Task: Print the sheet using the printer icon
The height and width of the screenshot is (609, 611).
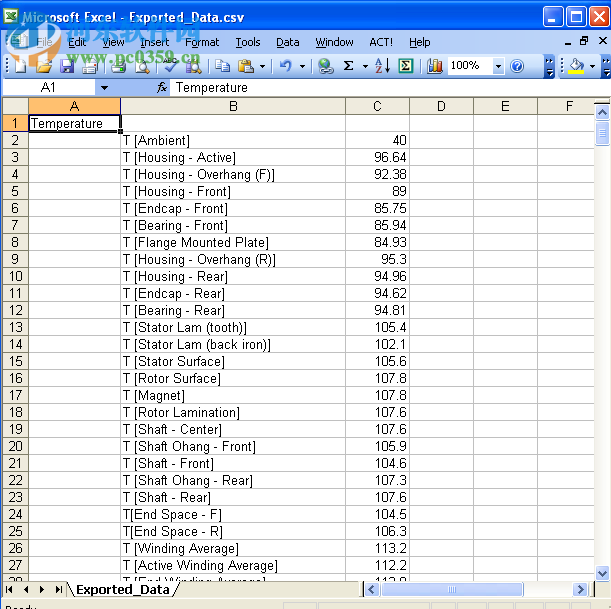Action: [118, 66]
